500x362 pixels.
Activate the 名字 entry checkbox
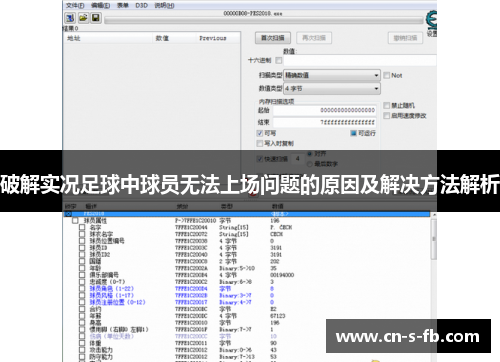coord(82,227)
